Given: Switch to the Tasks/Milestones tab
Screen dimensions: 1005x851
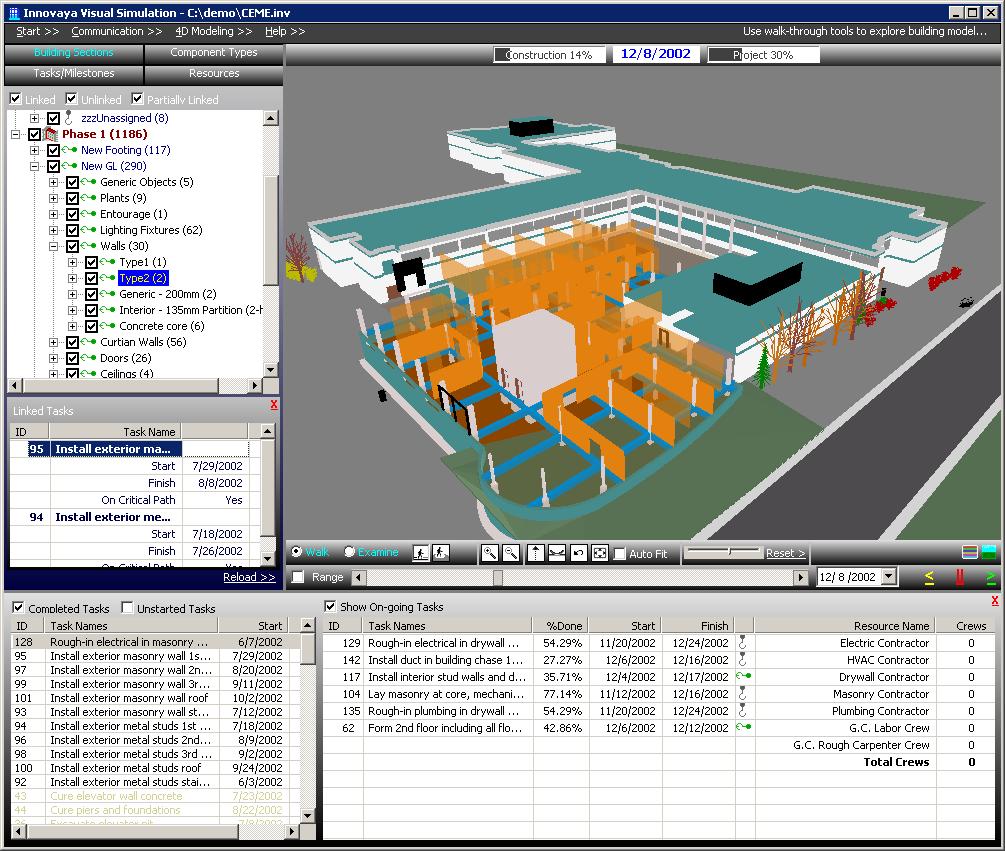Looking at the screenshot, I should click(x=74, y=74).
